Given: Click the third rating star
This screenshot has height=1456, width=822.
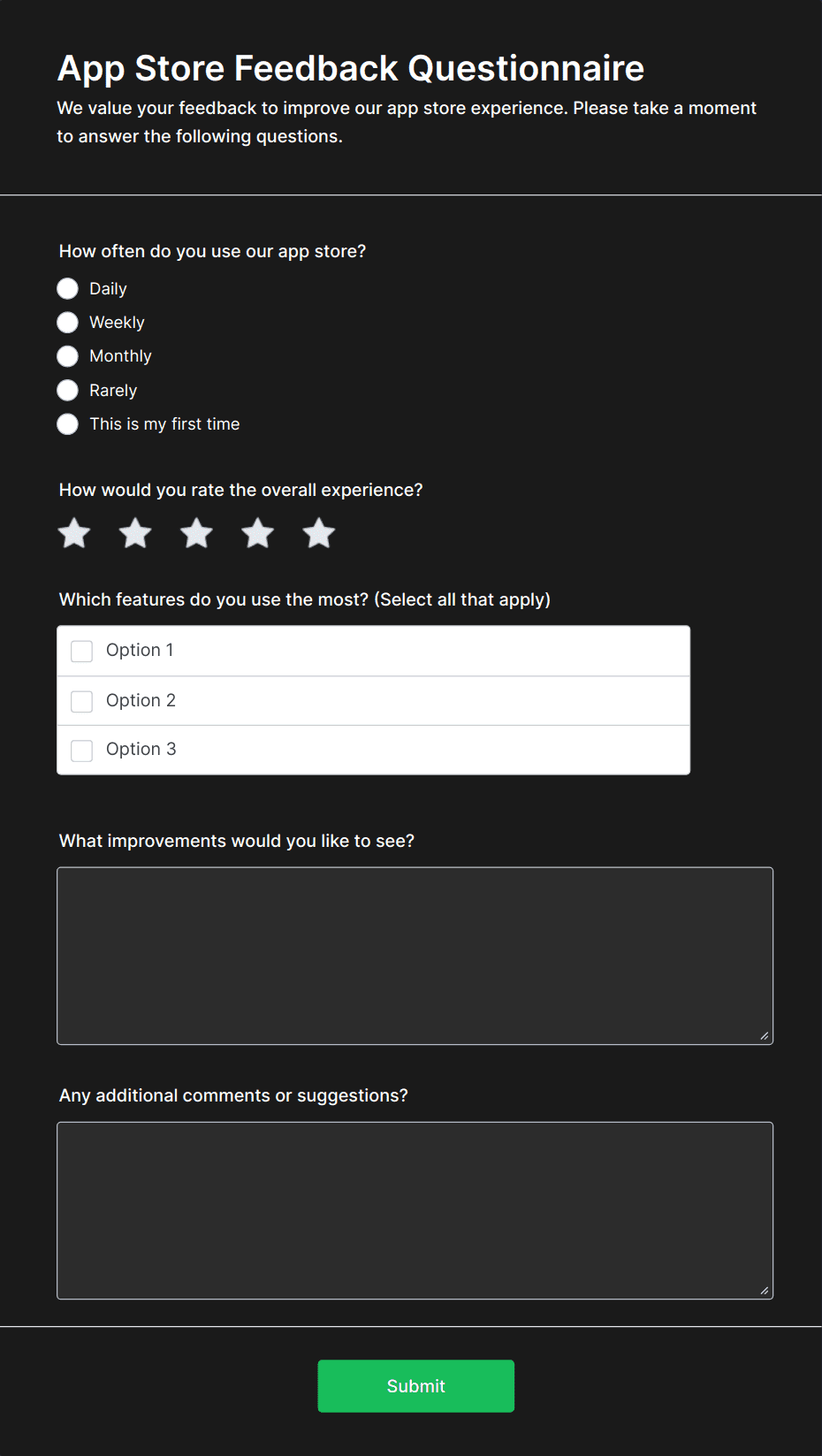Looking at the screenshot, I should [195, 533].
